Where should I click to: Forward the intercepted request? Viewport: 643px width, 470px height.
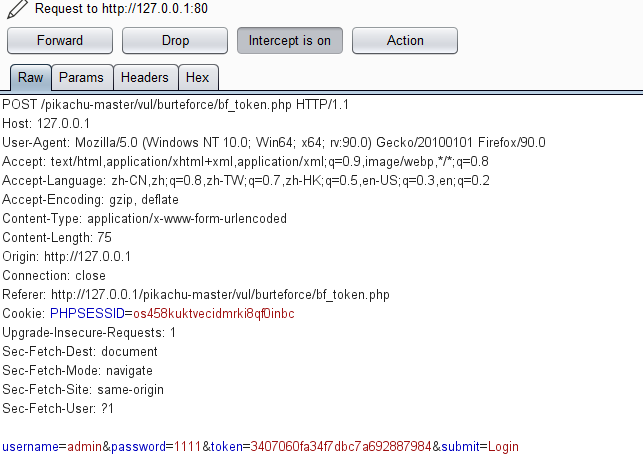click(60, 41)
